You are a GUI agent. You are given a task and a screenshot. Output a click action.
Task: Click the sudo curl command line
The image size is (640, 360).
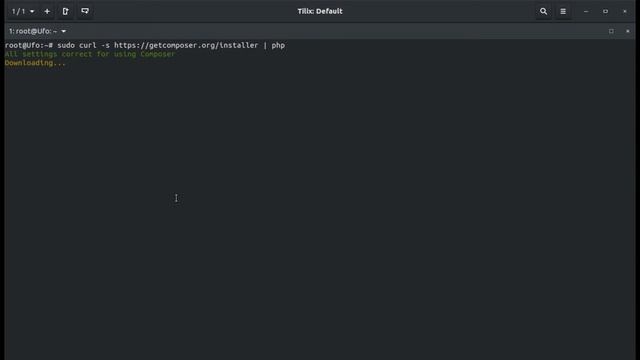(145, 45)
